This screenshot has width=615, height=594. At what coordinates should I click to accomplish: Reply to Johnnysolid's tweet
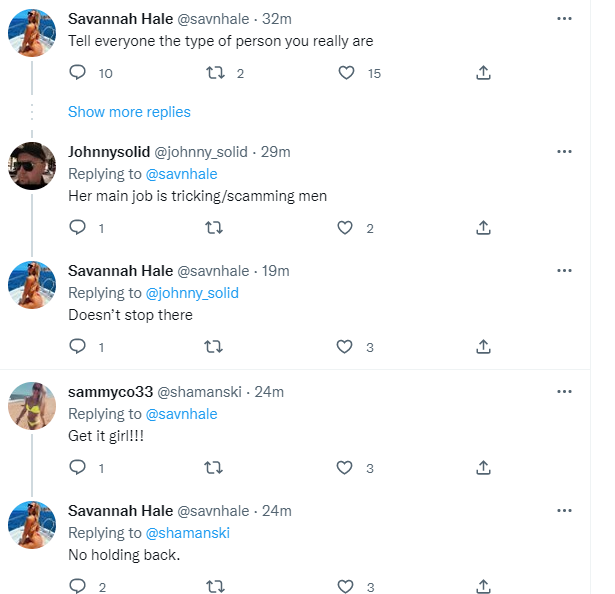(79, 228)
